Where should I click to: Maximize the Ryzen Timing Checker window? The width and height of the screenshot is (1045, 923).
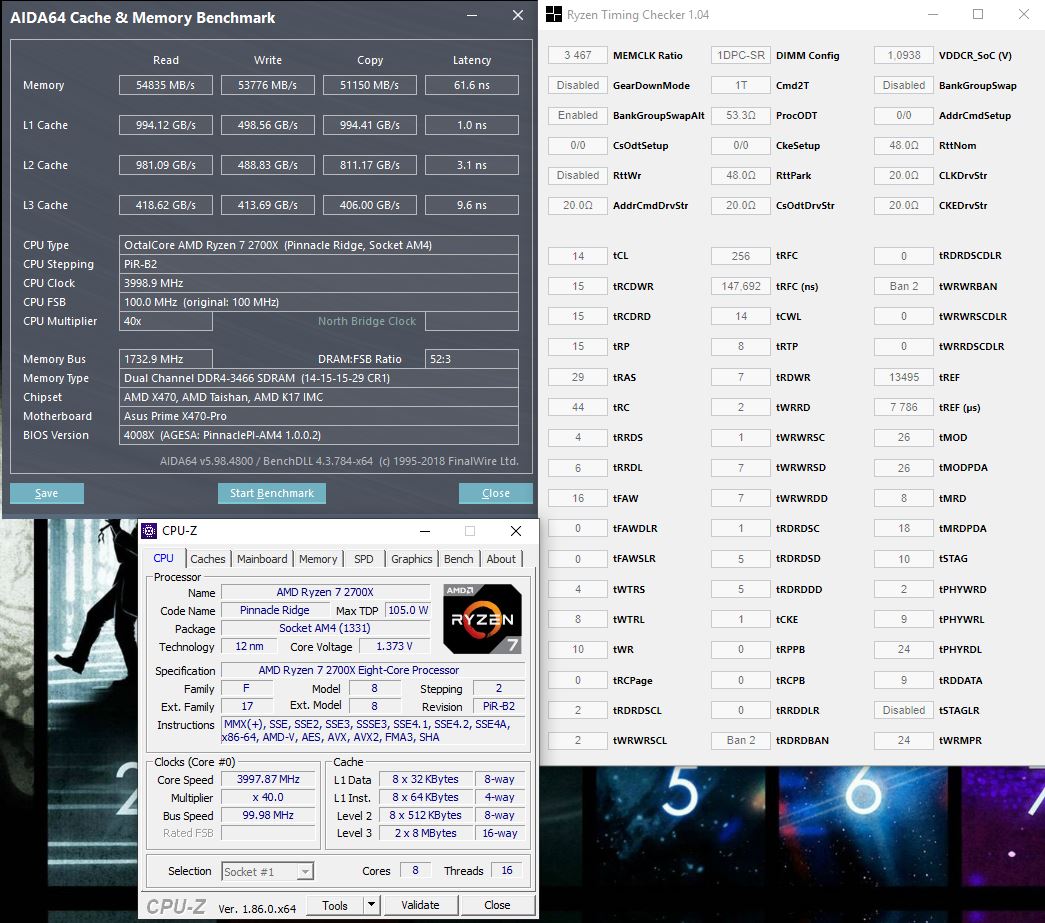tap(978, 14)
